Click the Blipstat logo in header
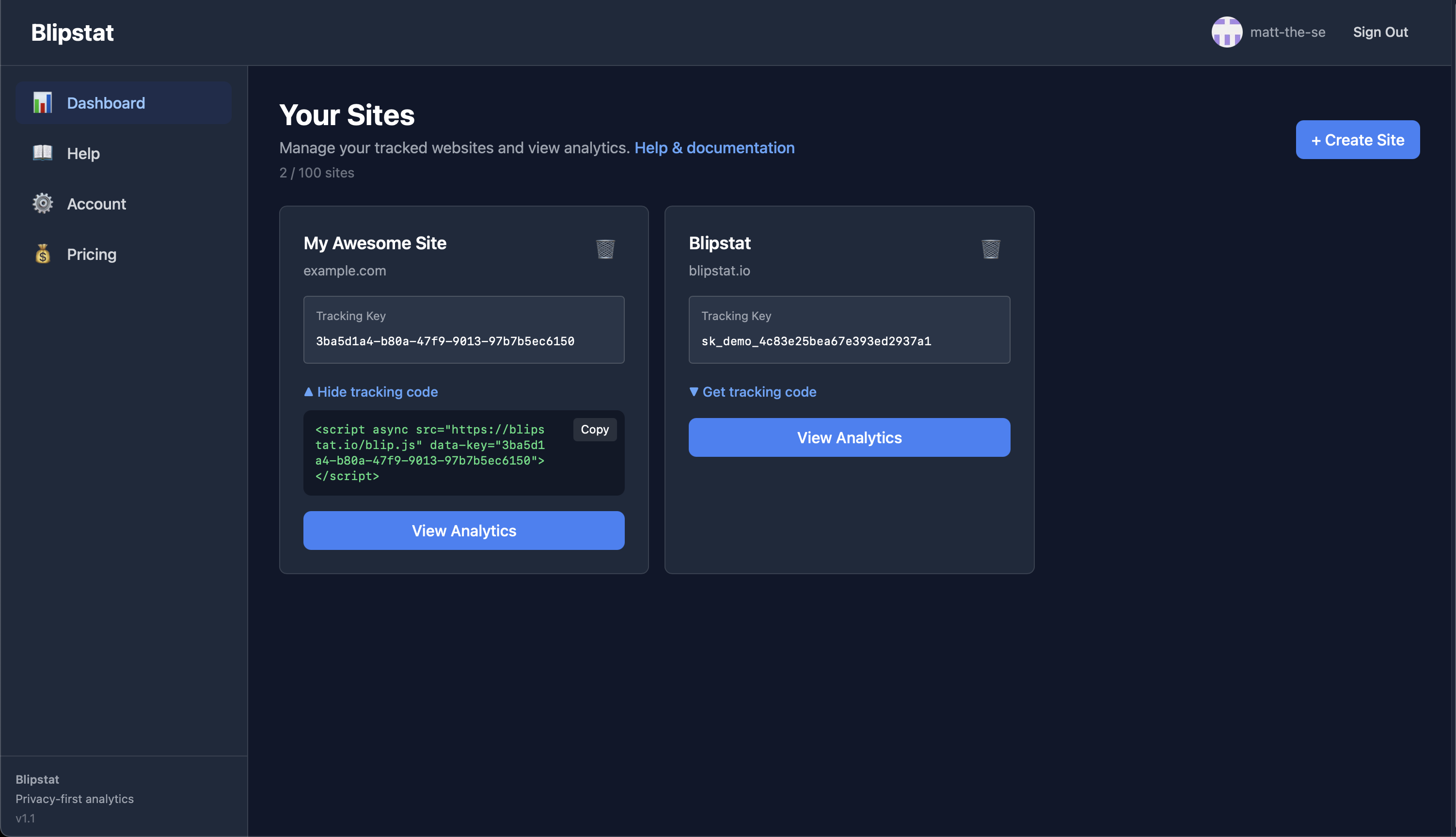Viewport: 1456px width, 837px height. point(72,32)
